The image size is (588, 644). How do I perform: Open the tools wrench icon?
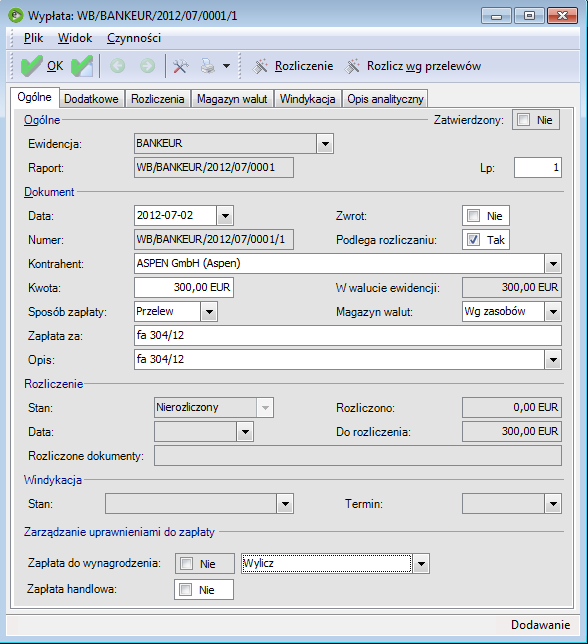tap(180, 66)
